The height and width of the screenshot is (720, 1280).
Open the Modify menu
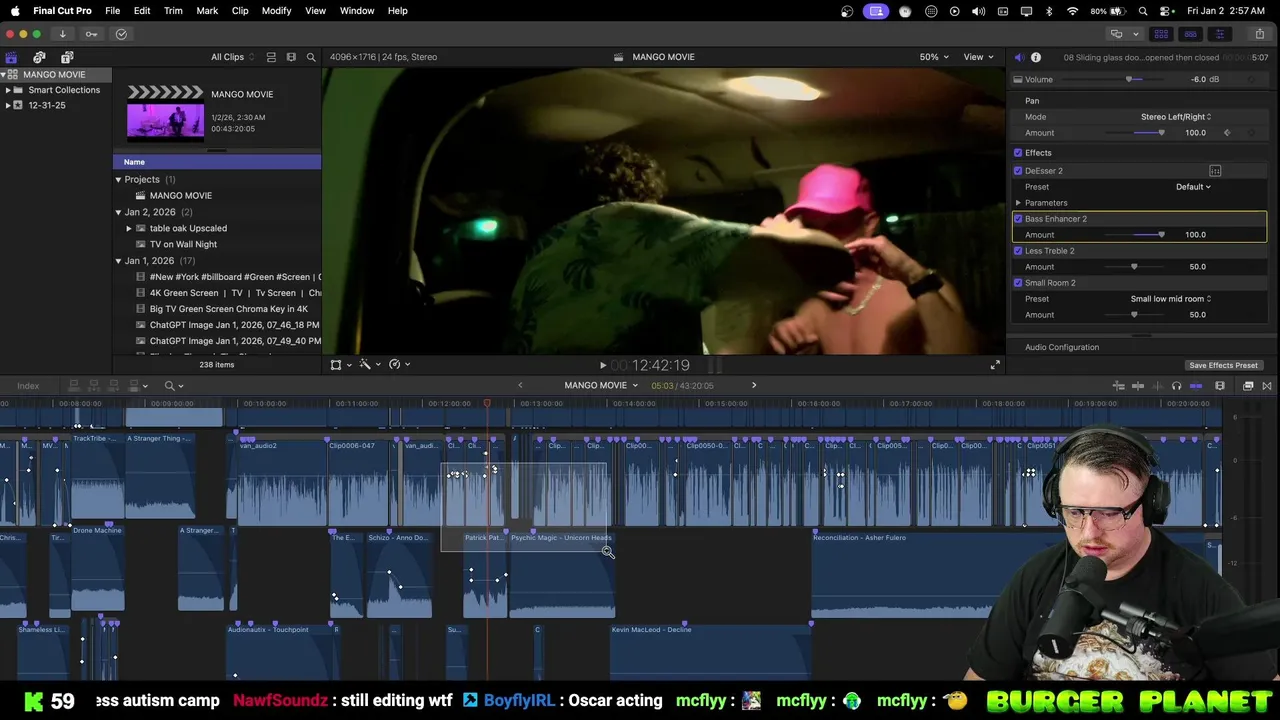(277, 11)
